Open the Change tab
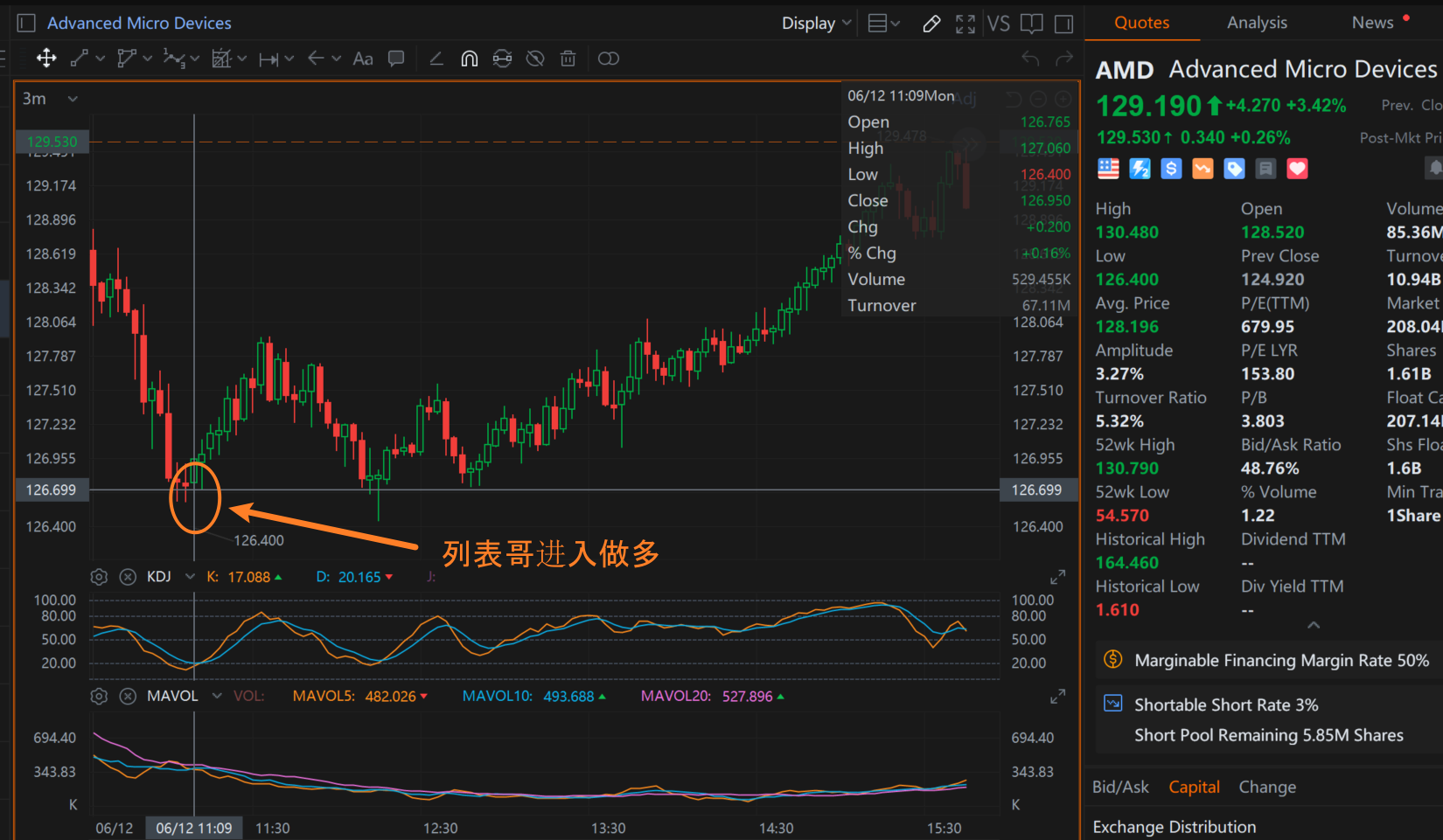 point(1267,787)
